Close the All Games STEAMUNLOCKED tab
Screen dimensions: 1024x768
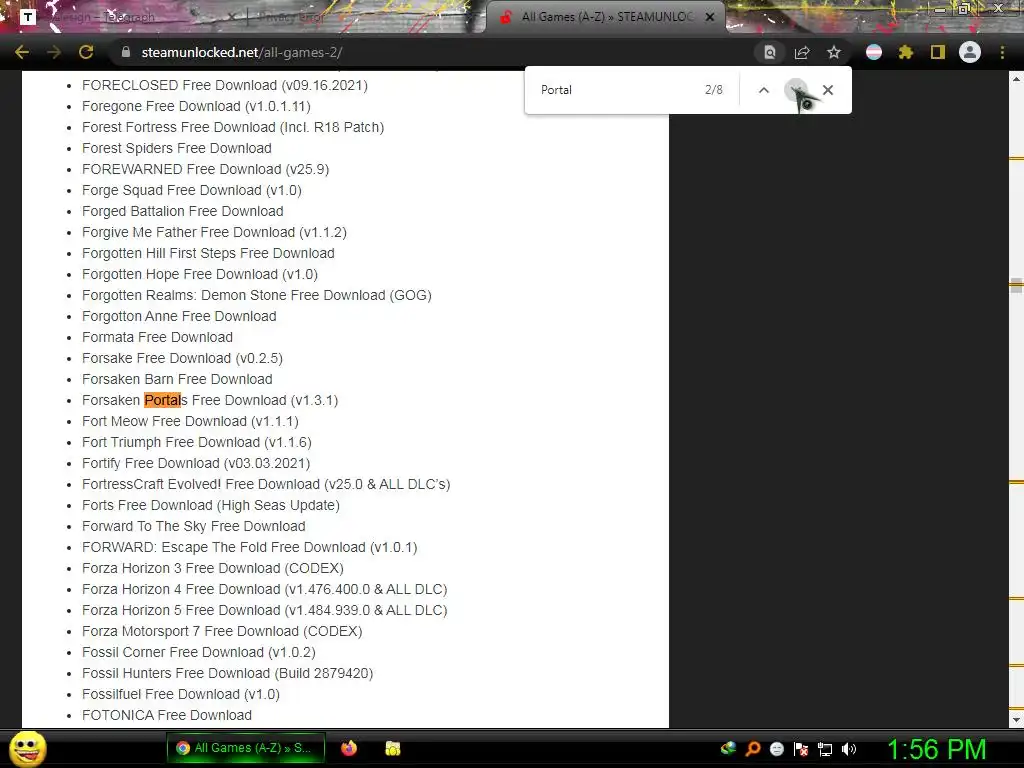[710, 17]
